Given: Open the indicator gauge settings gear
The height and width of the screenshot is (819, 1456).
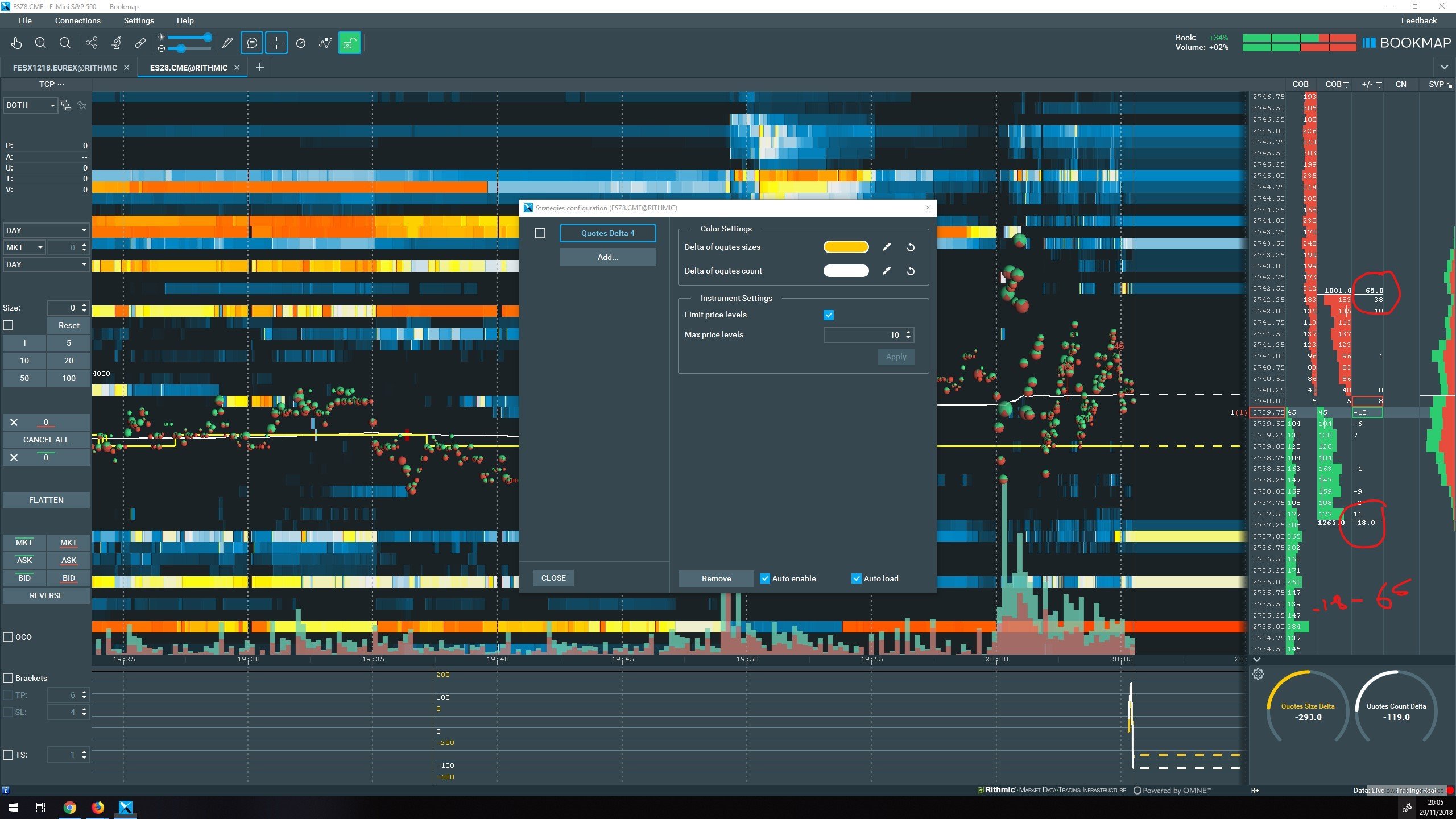Looking at the screenshot, I should 1258,674.
